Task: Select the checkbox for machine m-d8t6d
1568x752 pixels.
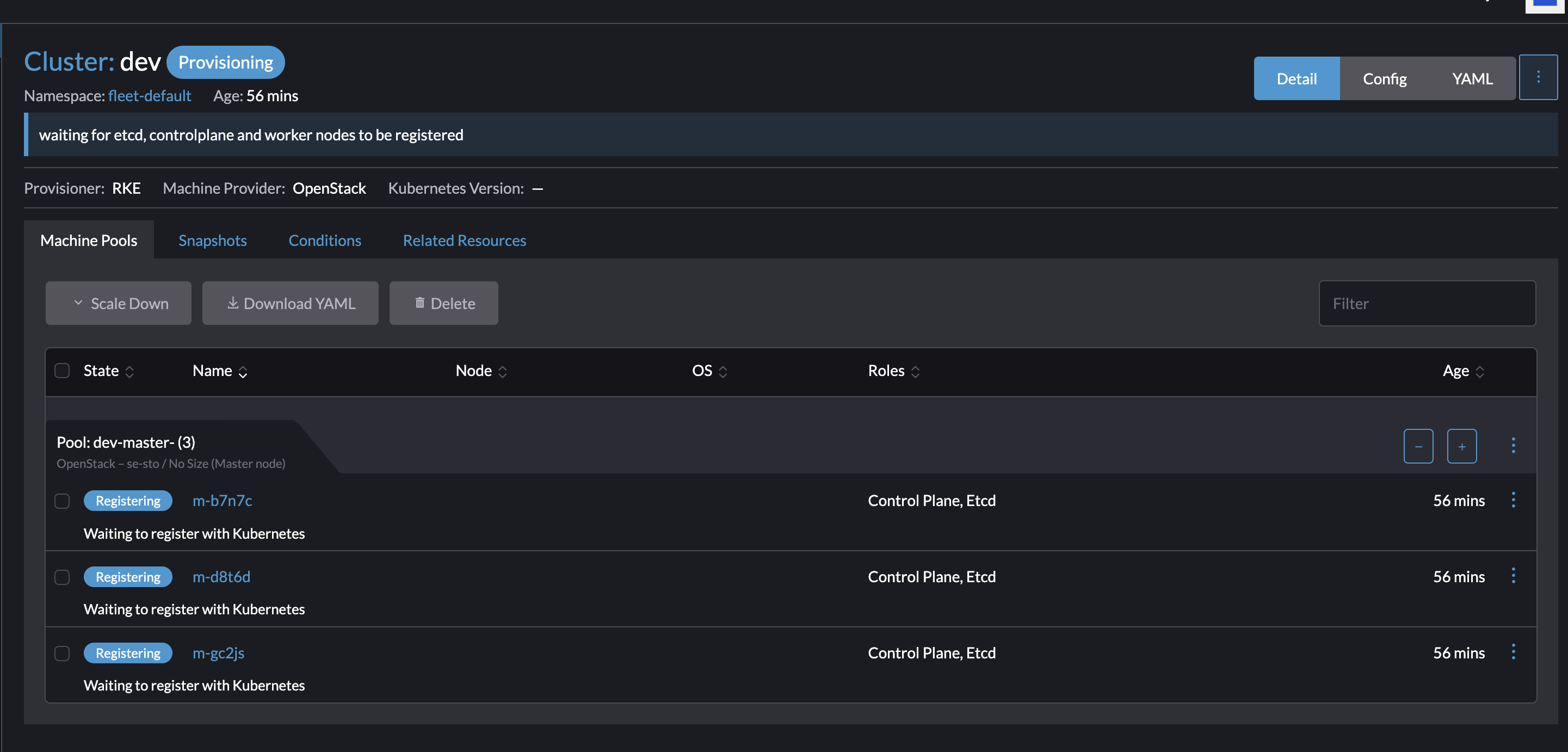Action: click(61, 577)
